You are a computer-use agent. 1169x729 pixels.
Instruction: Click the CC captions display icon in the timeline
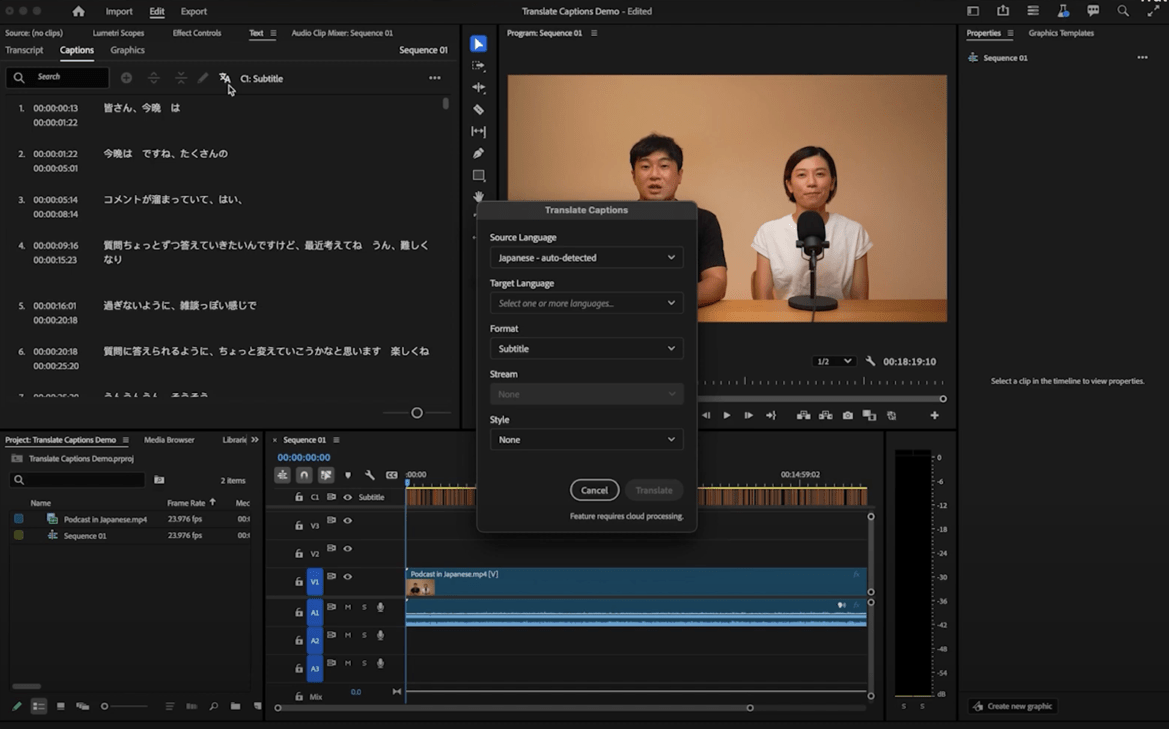[392, 475]
